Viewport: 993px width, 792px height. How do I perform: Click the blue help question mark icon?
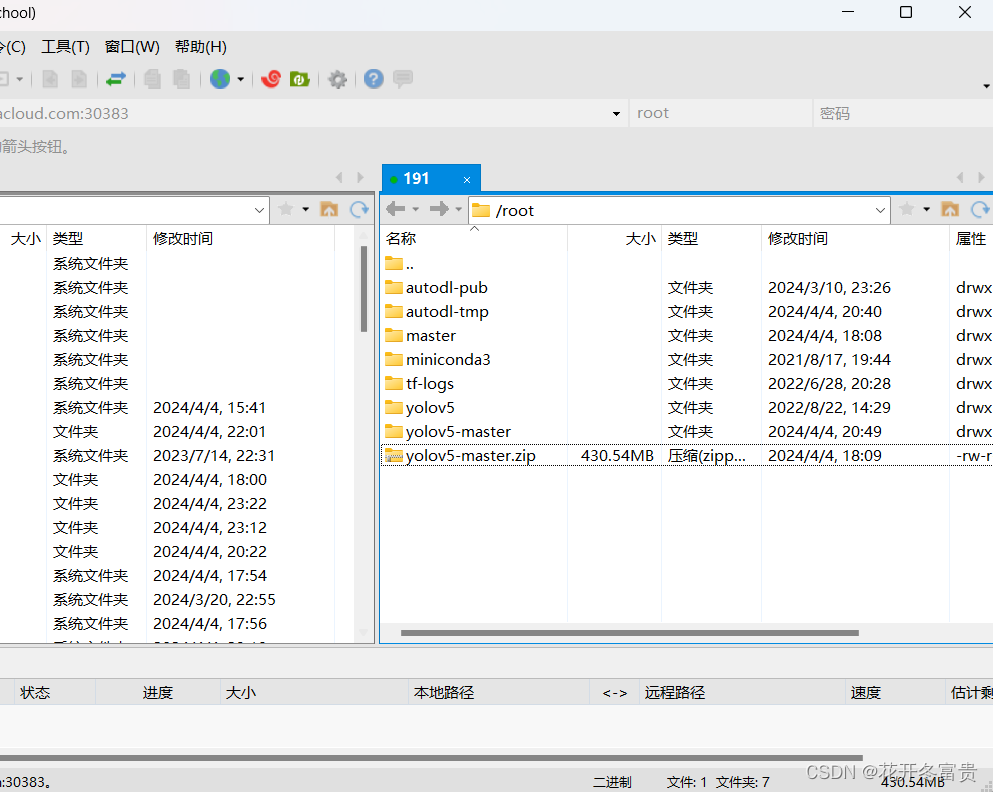point(372,79)
